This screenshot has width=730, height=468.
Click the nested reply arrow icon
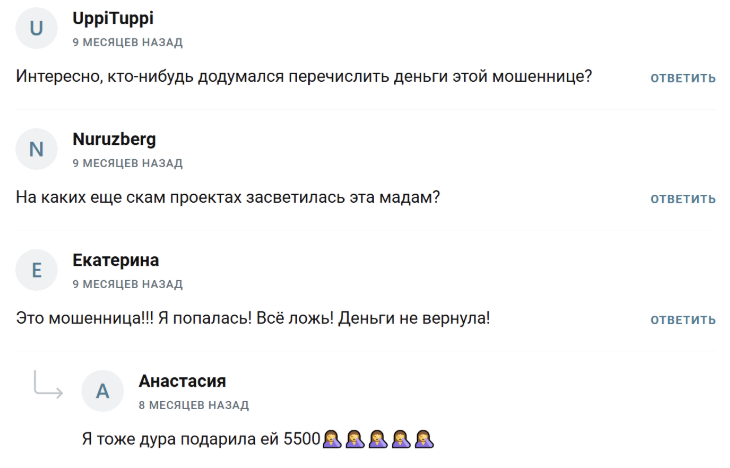point(48,385)
